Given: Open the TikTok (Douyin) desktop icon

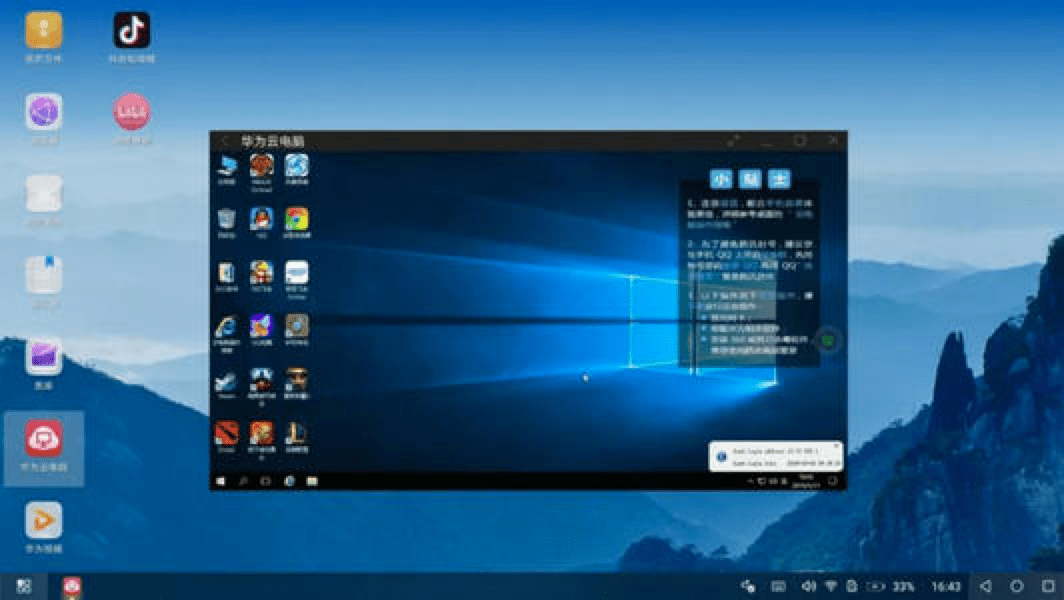Looking at the screenshot, I should pos(132,31).
